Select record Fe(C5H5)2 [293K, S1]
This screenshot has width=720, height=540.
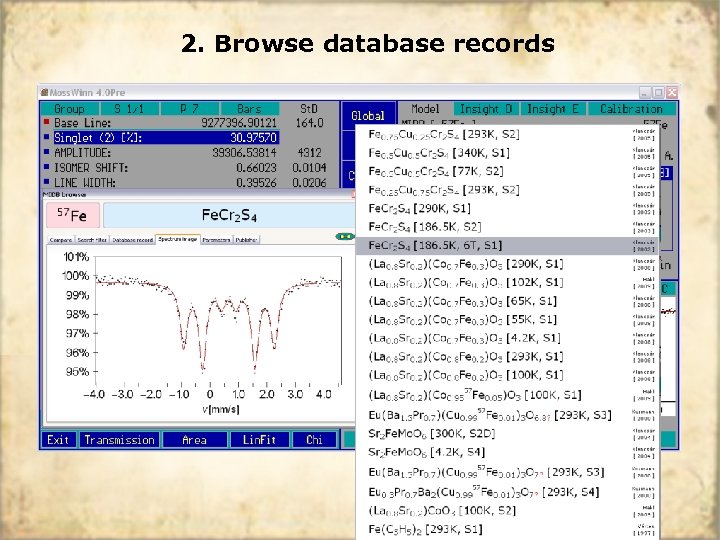point(507,529)
